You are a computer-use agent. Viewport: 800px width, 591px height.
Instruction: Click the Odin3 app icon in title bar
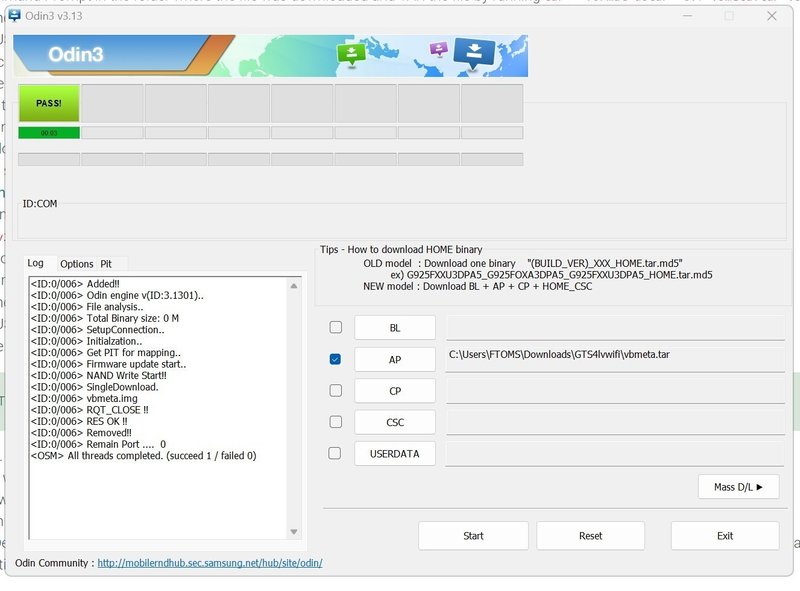pyautogui.click(x=15, y=16)
